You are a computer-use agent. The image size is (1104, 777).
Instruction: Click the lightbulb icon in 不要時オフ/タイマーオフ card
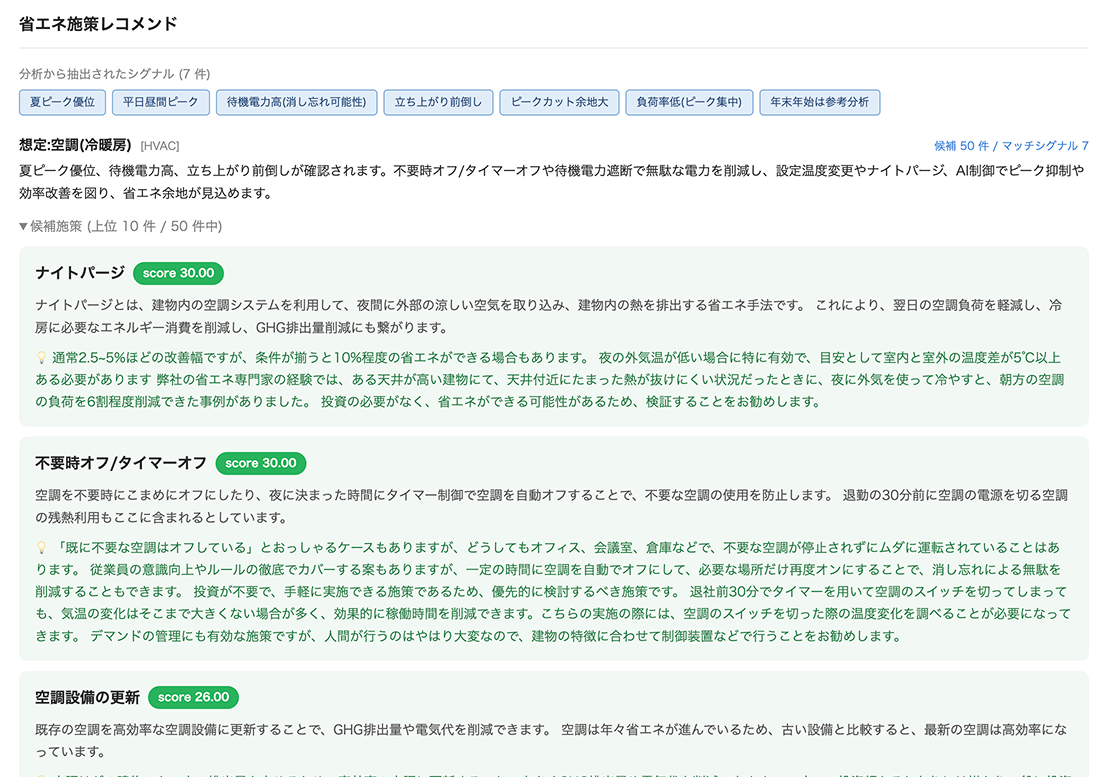click(x=41, y=548)
